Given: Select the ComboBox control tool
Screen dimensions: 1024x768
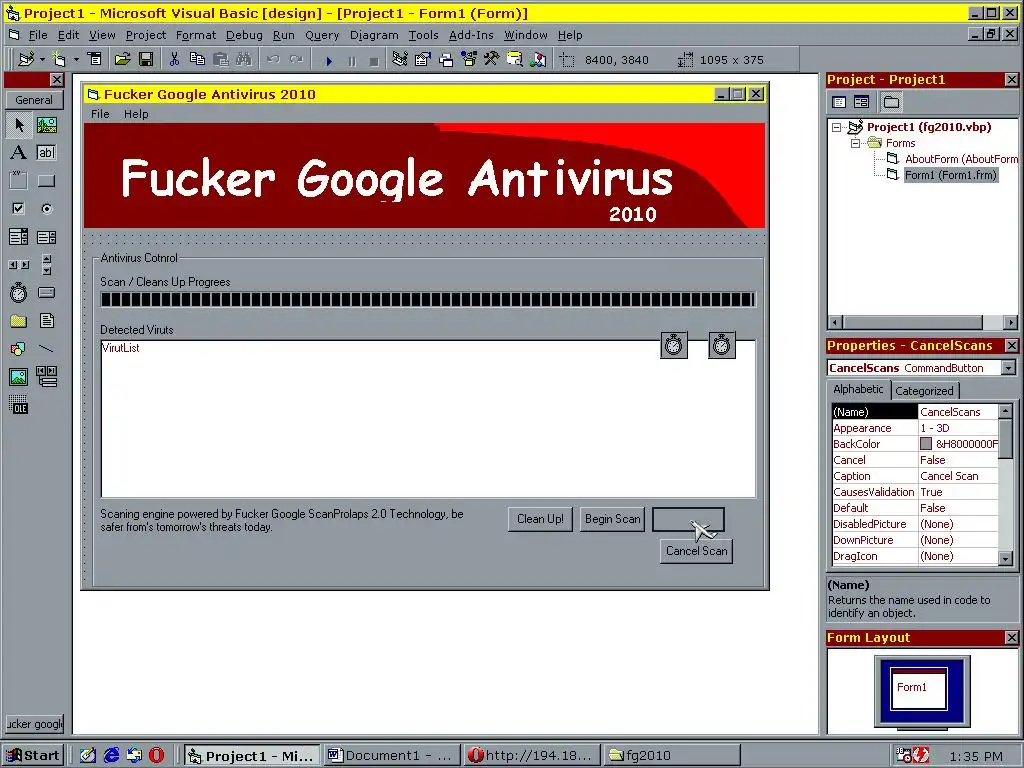Looking at the screenshot, I should (18, 236).
